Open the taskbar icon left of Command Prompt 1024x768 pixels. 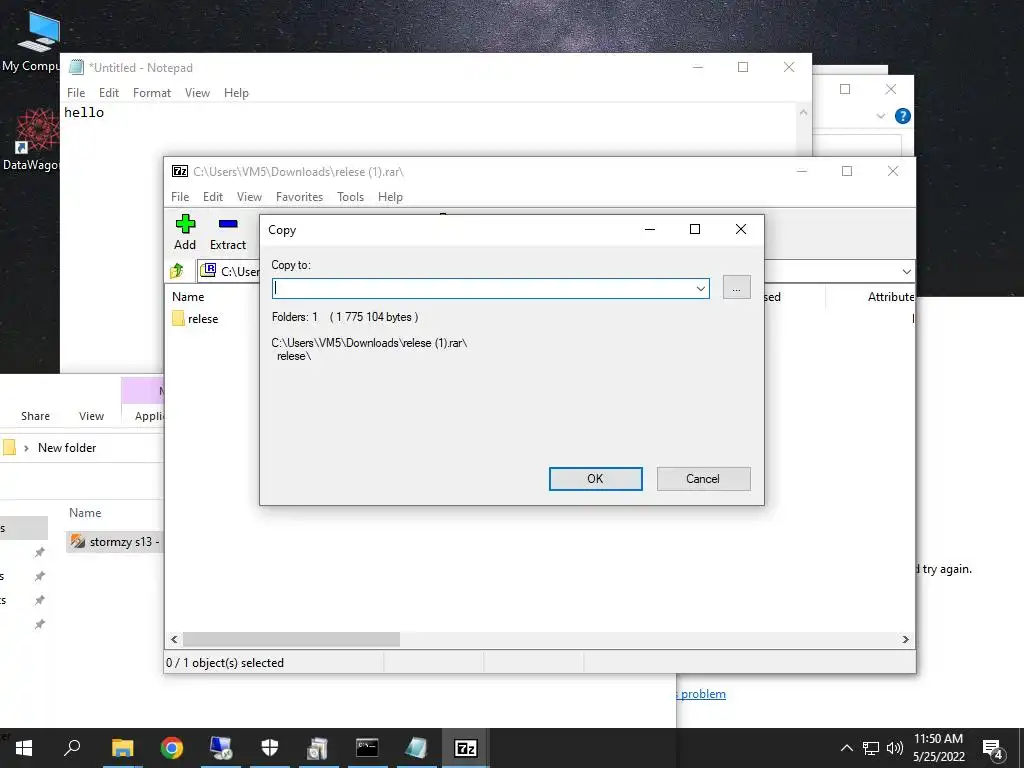tap(318, 748)
